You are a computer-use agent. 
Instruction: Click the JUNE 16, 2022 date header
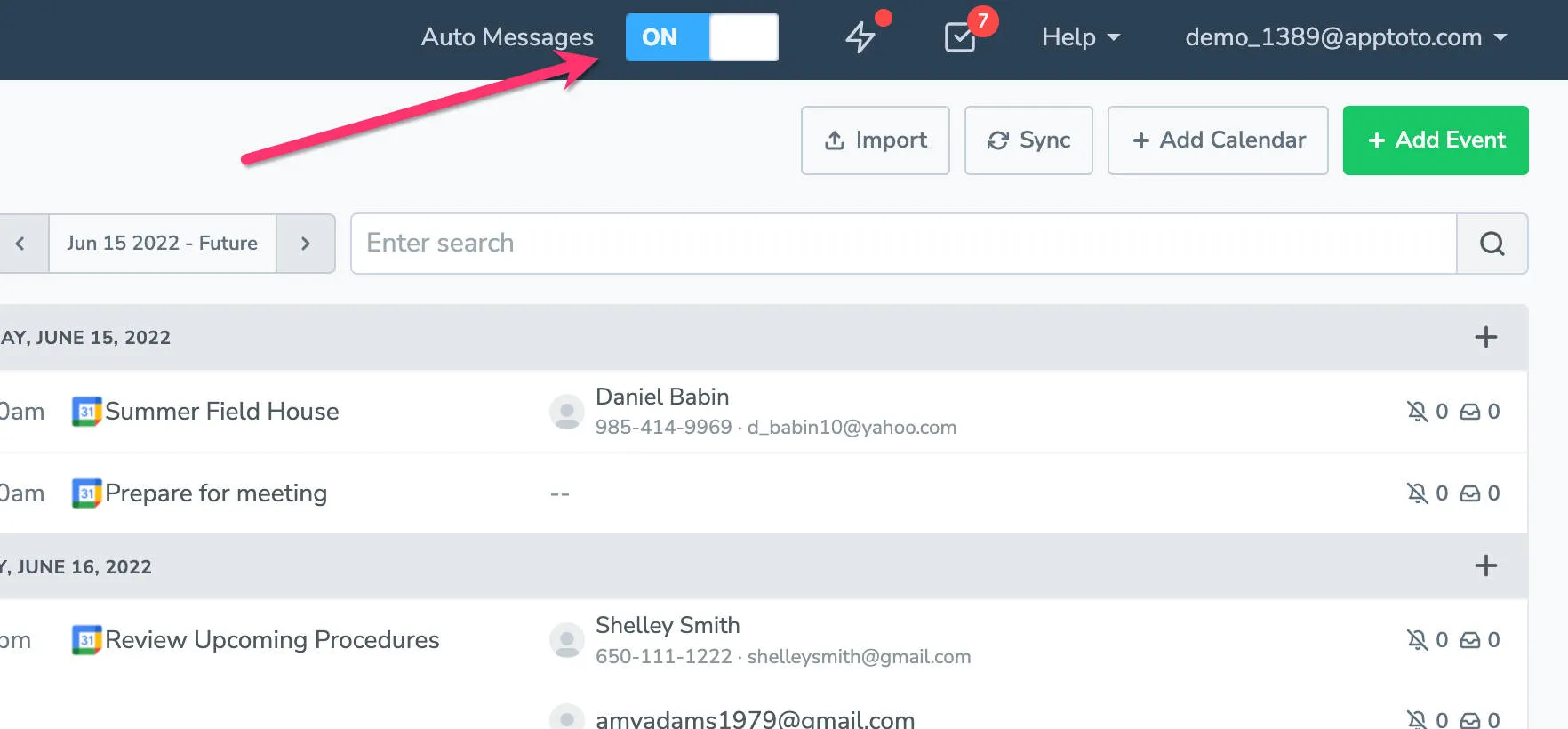tap(76, 567)
